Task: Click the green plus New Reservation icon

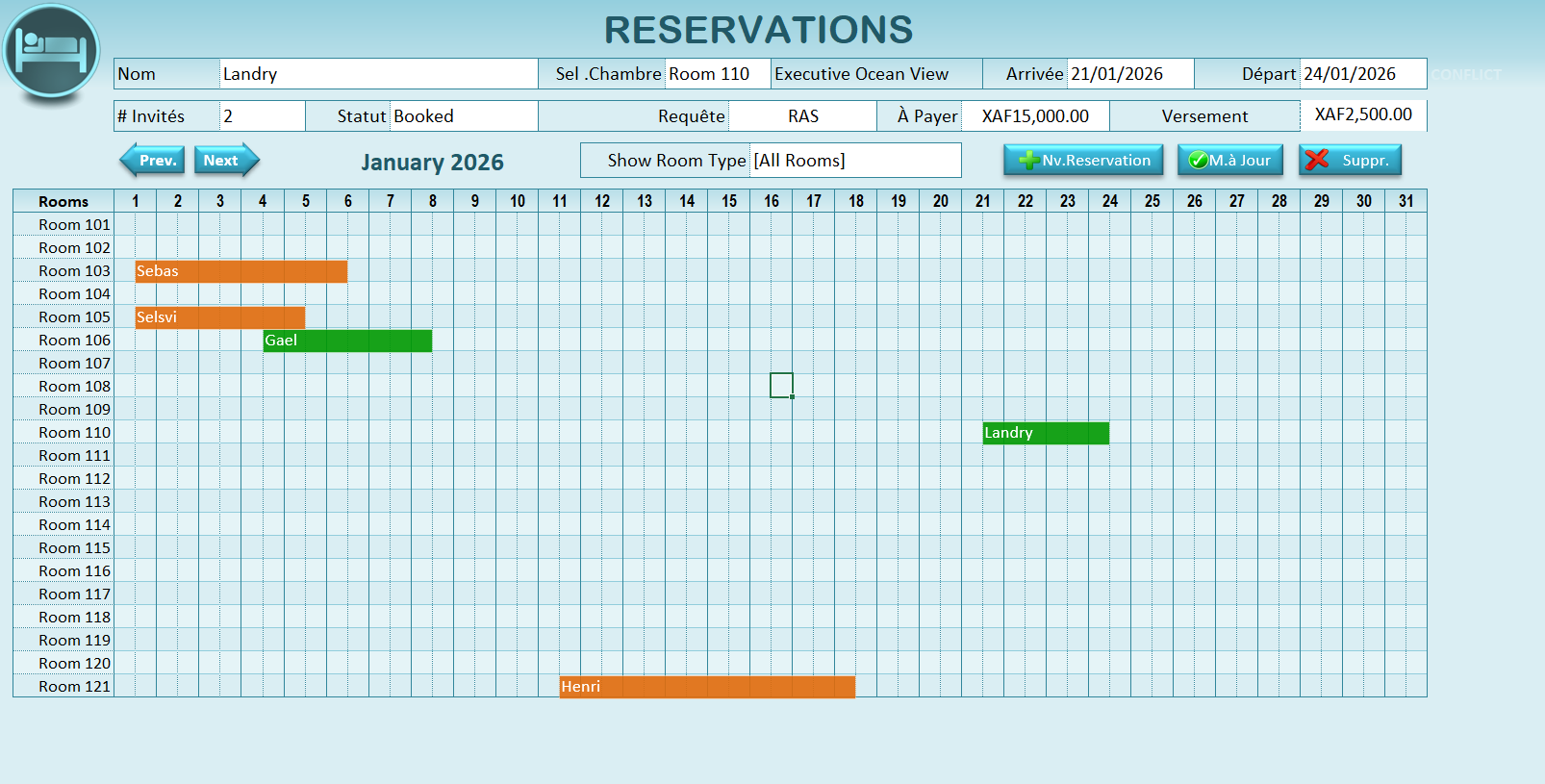Action: pyautogui.click(x=1028, y=161)
